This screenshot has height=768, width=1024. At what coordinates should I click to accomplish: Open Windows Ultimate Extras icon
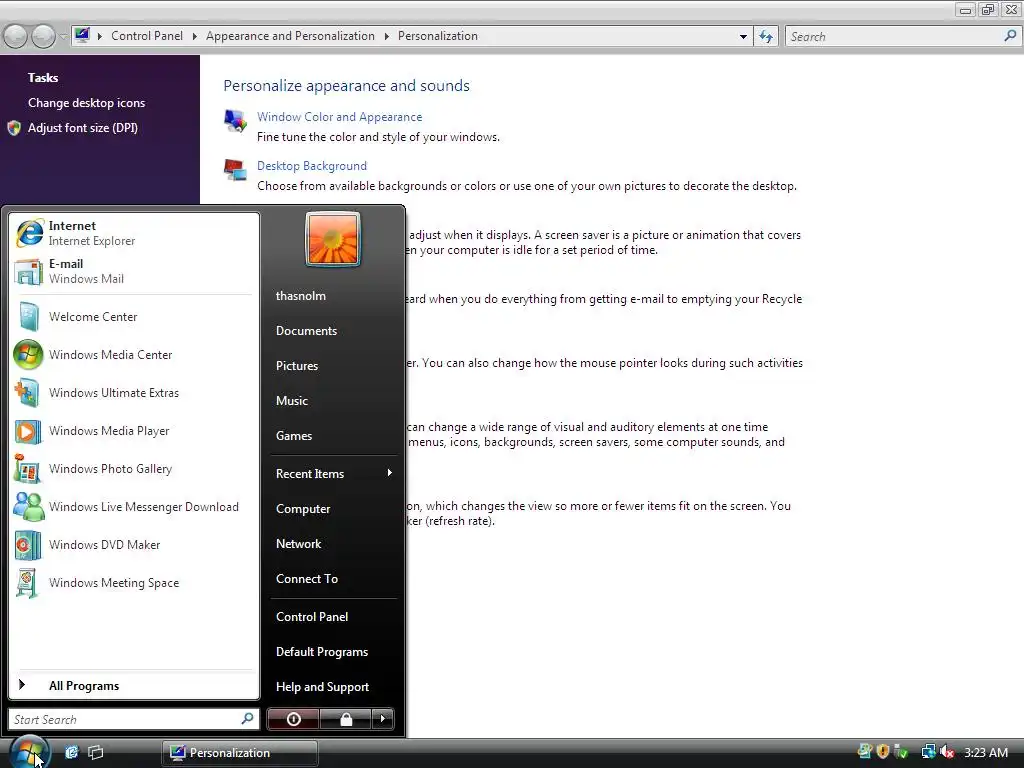coord(27,392)
